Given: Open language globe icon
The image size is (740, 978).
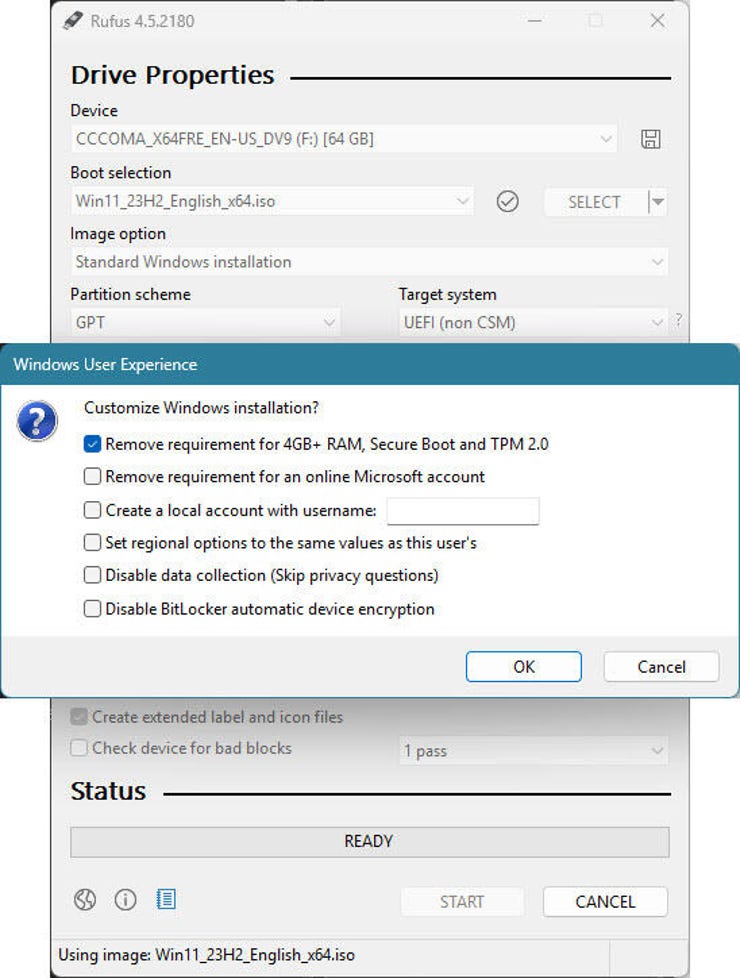Looking at the screenshot, I should 85,900.
